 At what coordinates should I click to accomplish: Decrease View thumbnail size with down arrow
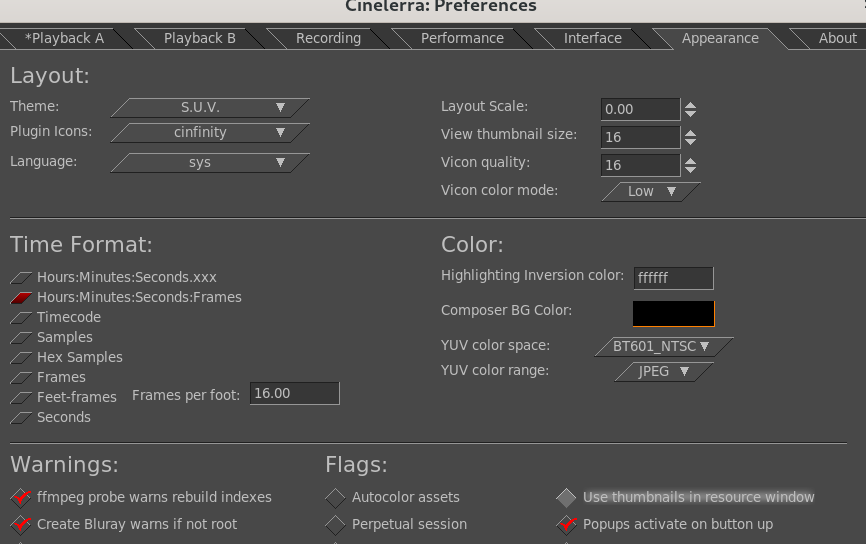[x=690, y=141]
